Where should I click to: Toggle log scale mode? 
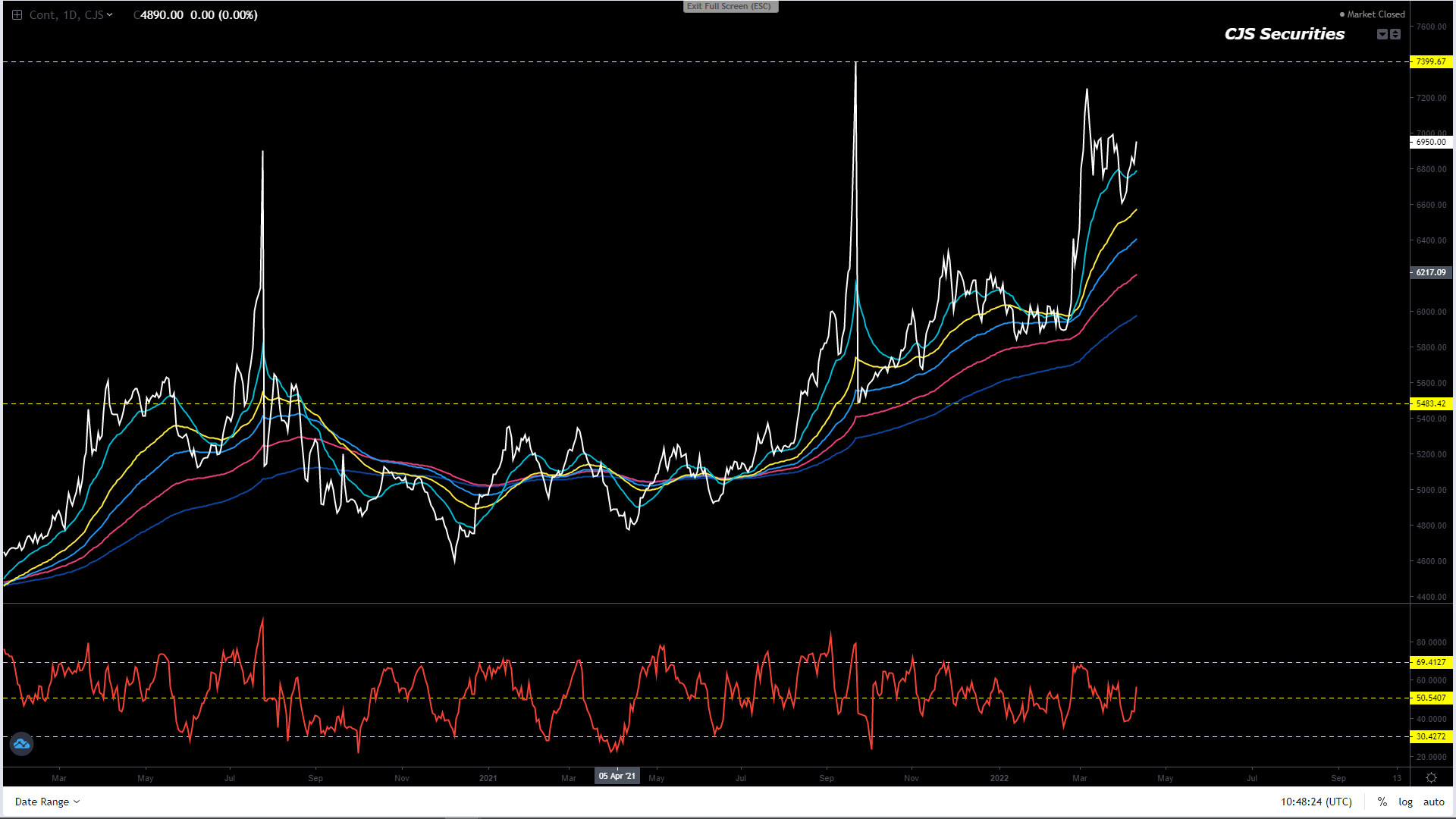pyautogui.click(x=1405, y=802)
